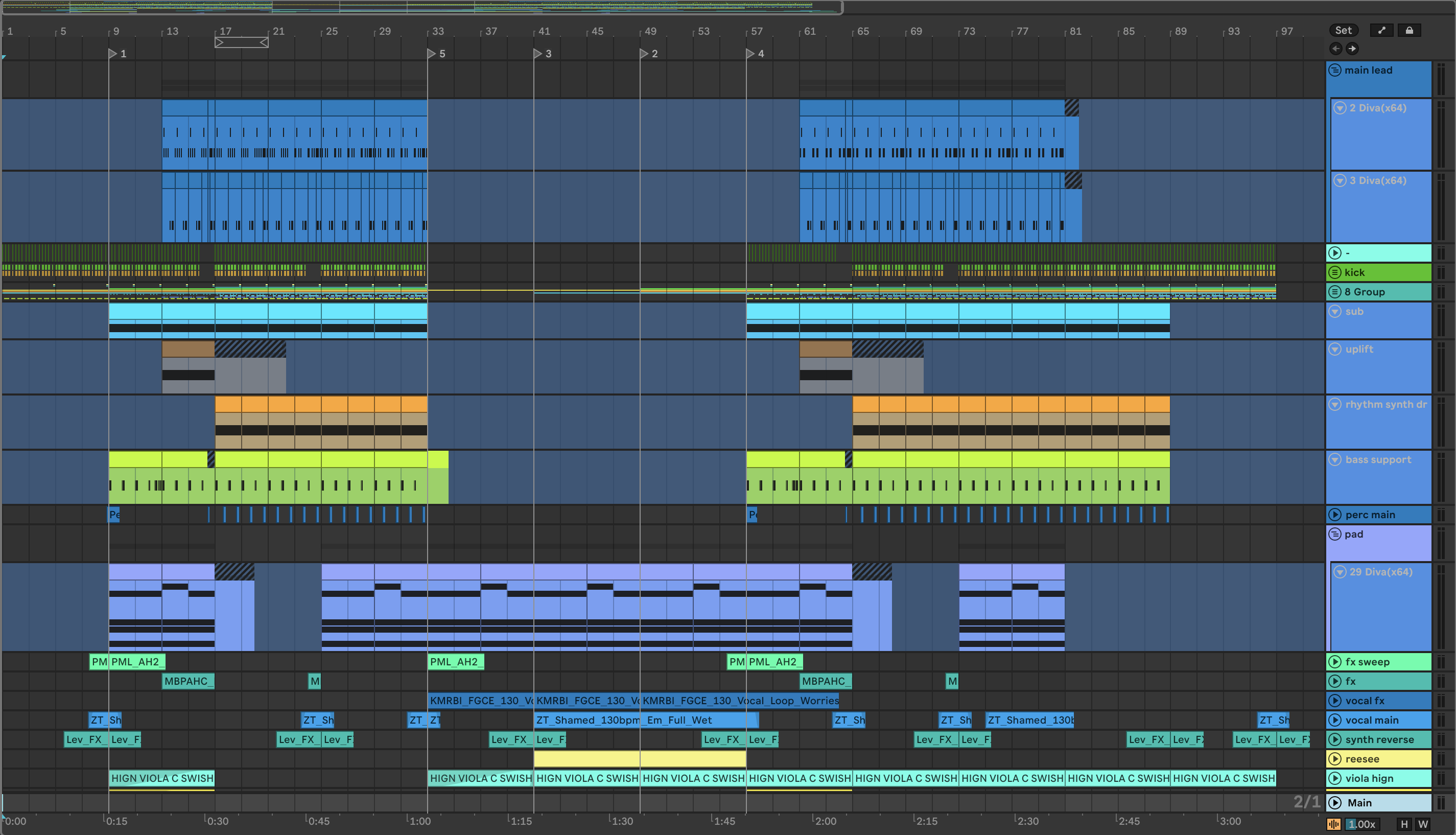Toggle the automation mode button

click(1381, 30)
